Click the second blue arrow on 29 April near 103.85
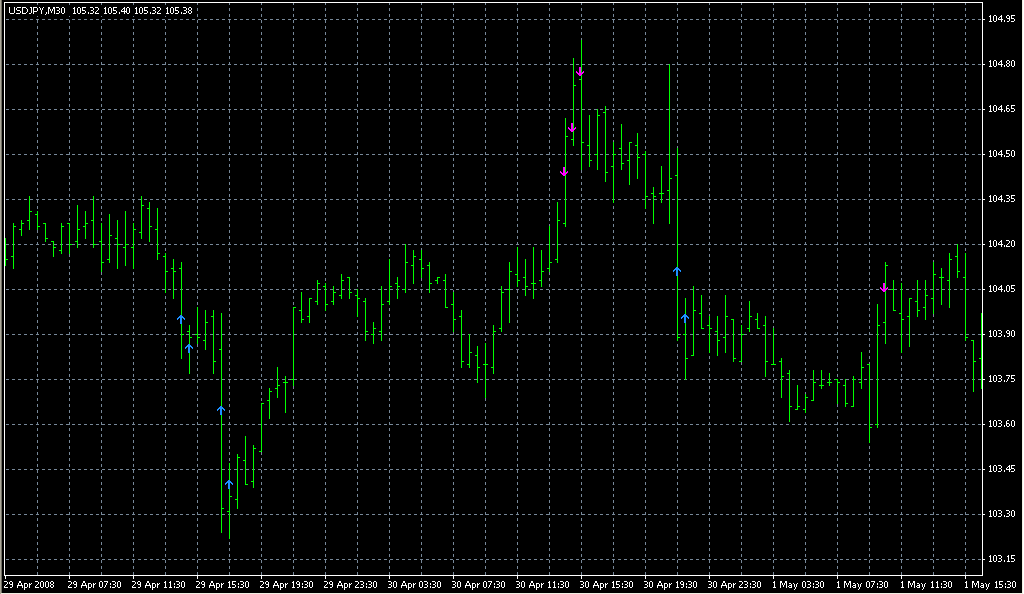Viewport: 1024px width, 594px height. [x=189, y=348]
